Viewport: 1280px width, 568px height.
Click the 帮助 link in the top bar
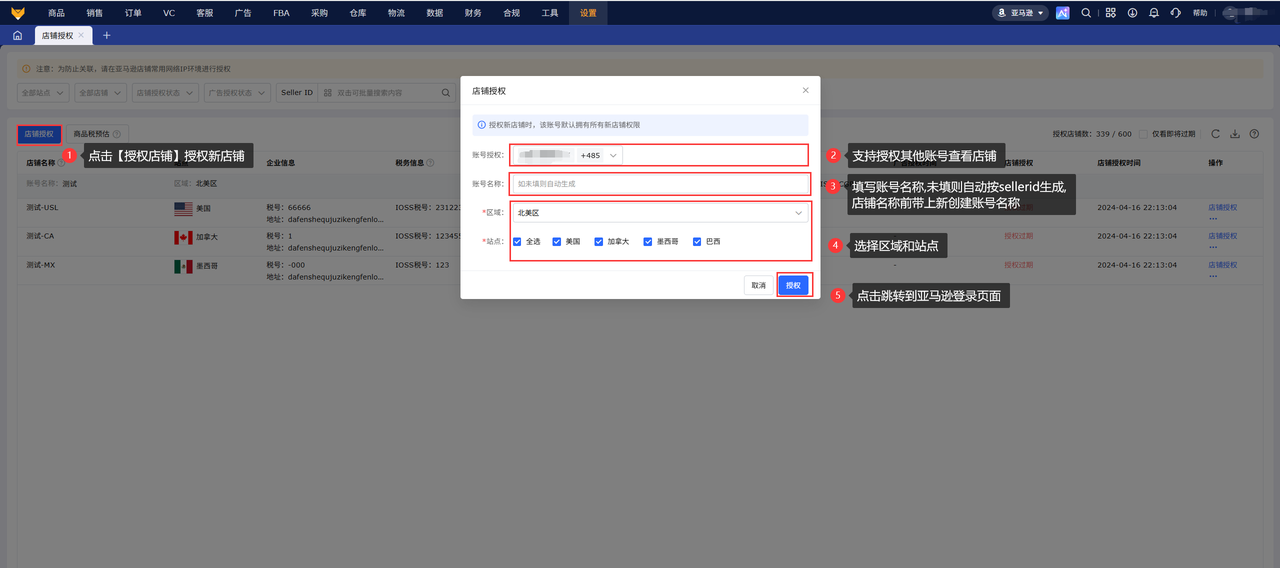(x=1200, y=13)
